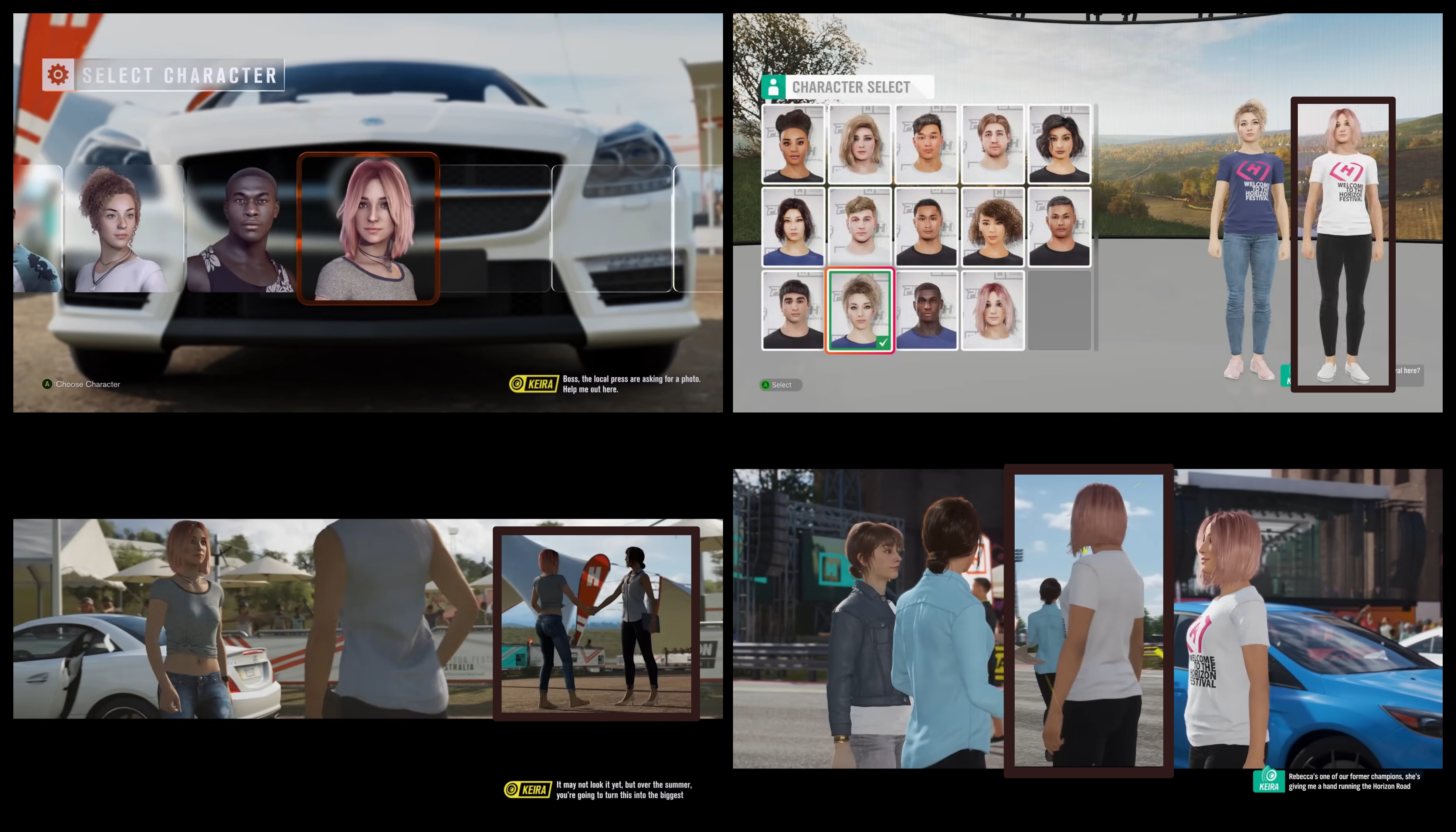Viewport: 1456px width, 832px height.
Task: Select the checked curly blonde updo portrait
Action: click(x=860, y=310)
